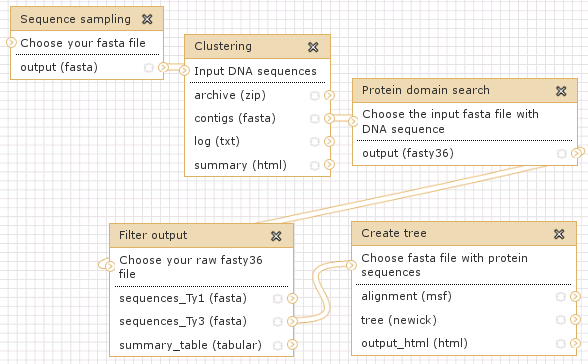Viewport: 588px width, 364px height.
Task: Toggle workflow output marker for log (txt)
Action: click(315, 142)
